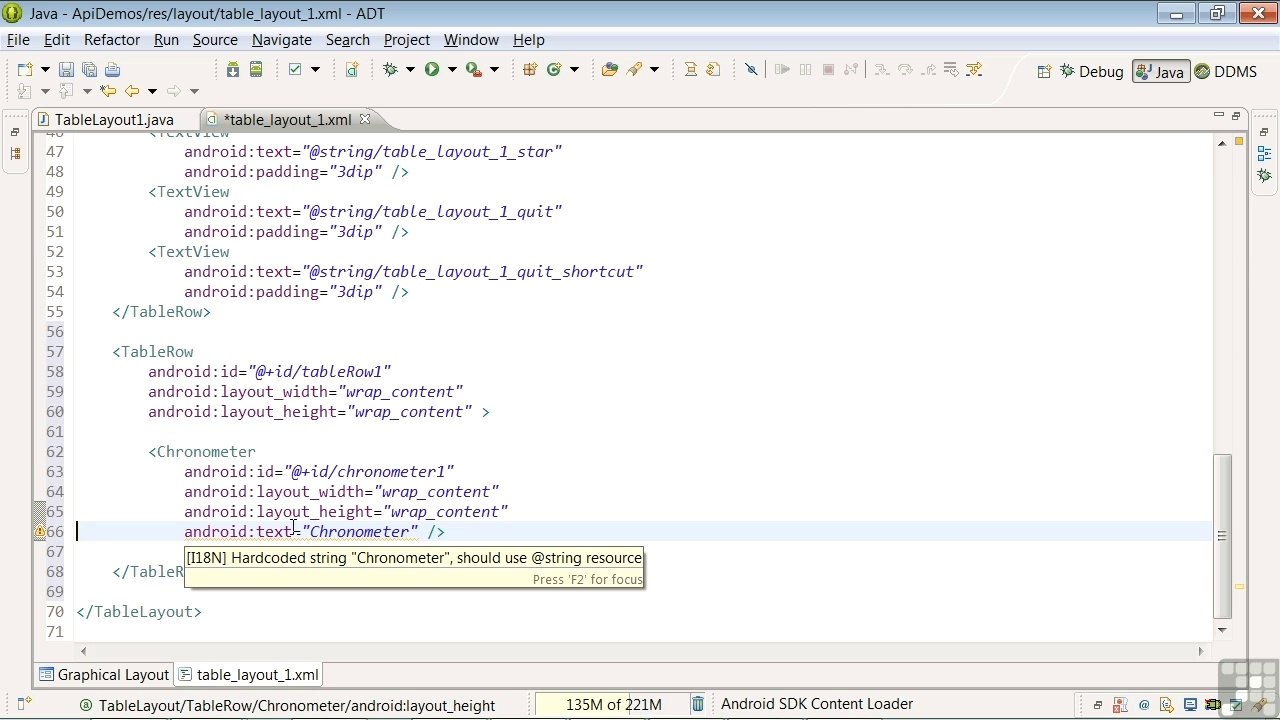Click the Last Edit Location arrow icon
1280x720 pixels.
click(107, 91)
